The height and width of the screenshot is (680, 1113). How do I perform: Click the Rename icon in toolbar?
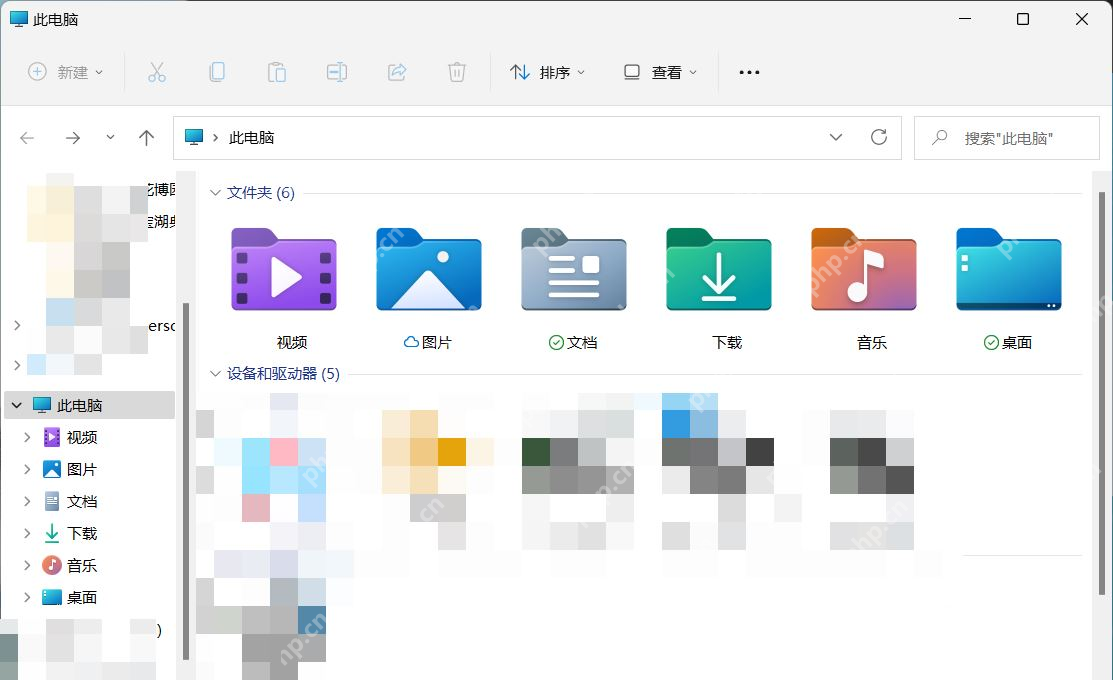336,72
